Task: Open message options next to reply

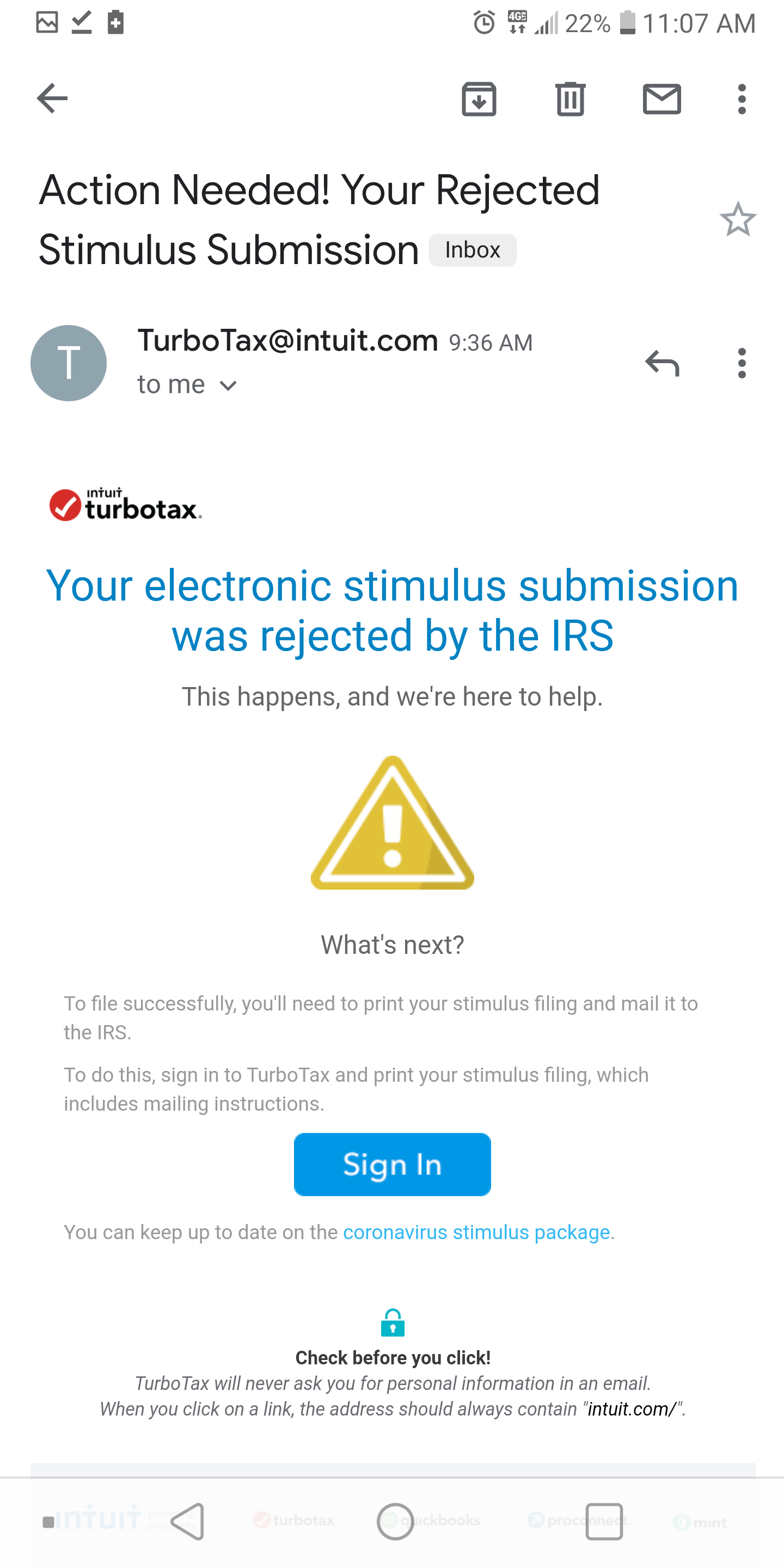Action: point(742,363)
